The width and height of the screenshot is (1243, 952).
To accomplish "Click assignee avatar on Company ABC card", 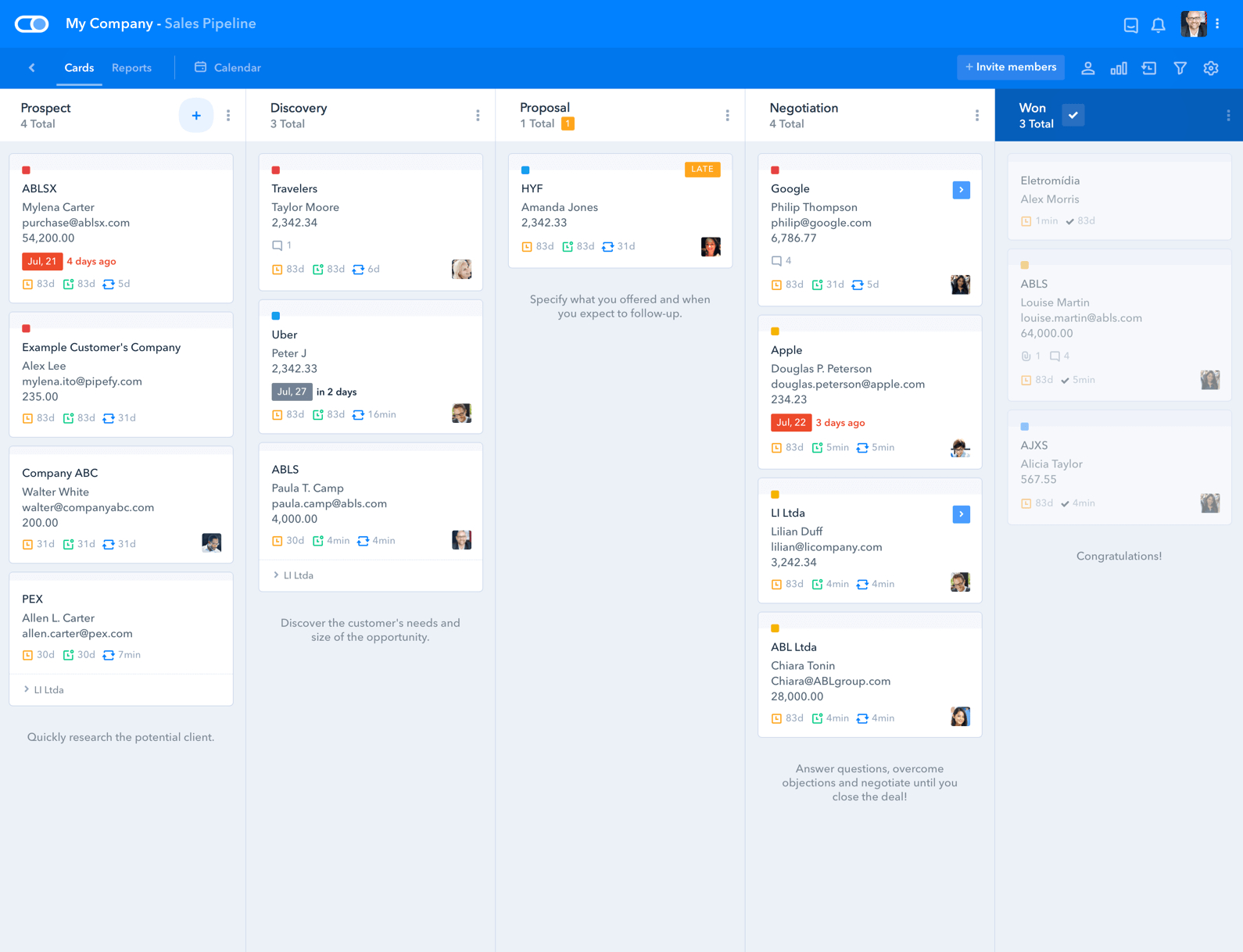I will pos(211,542).
